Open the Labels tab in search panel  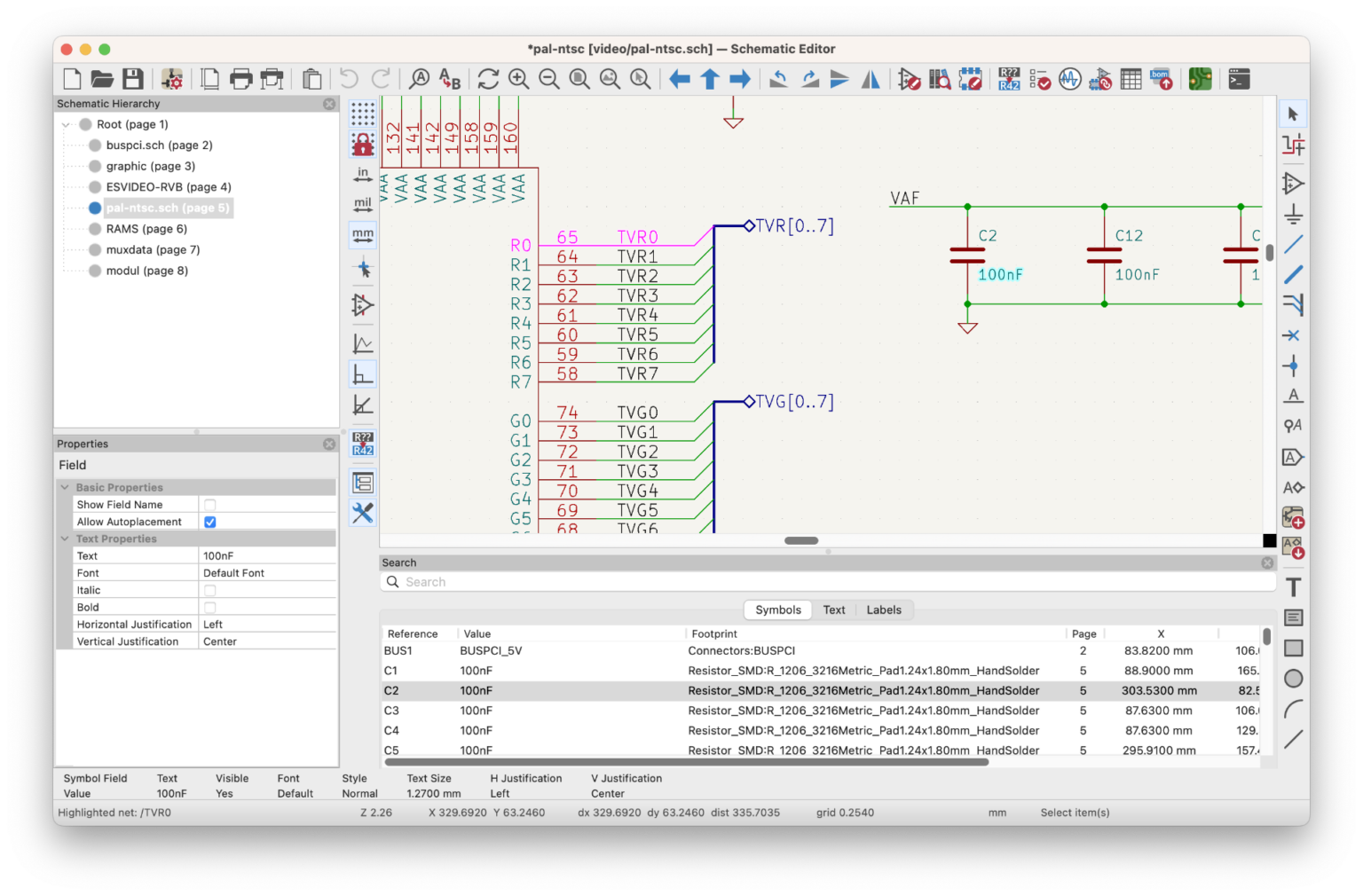884,609
